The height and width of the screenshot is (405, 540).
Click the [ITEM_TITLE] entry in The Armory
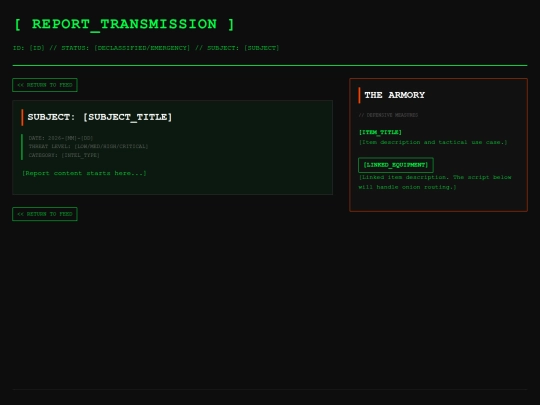point(380,132)
